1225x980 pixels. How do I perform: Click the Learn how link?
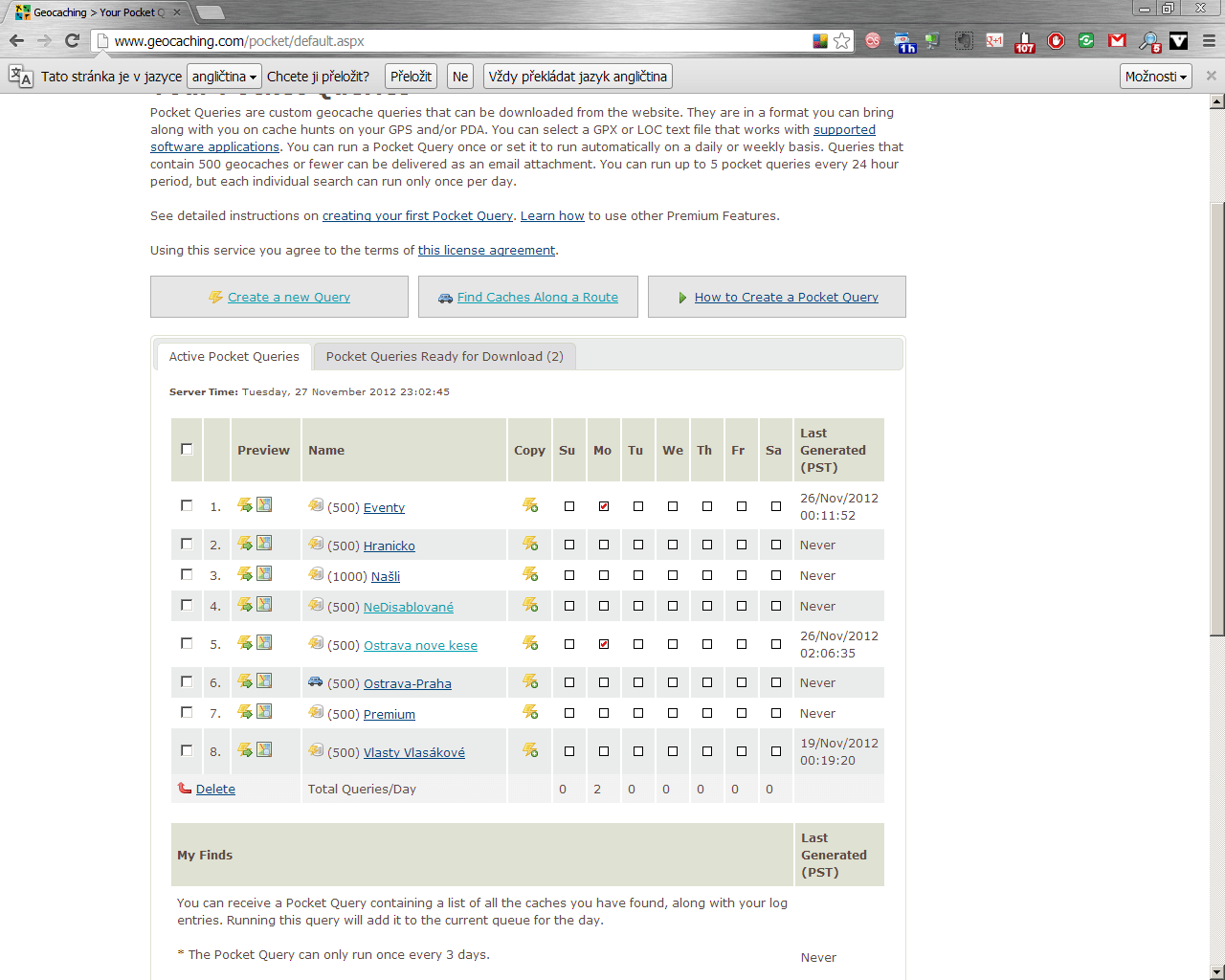[552, 215]
